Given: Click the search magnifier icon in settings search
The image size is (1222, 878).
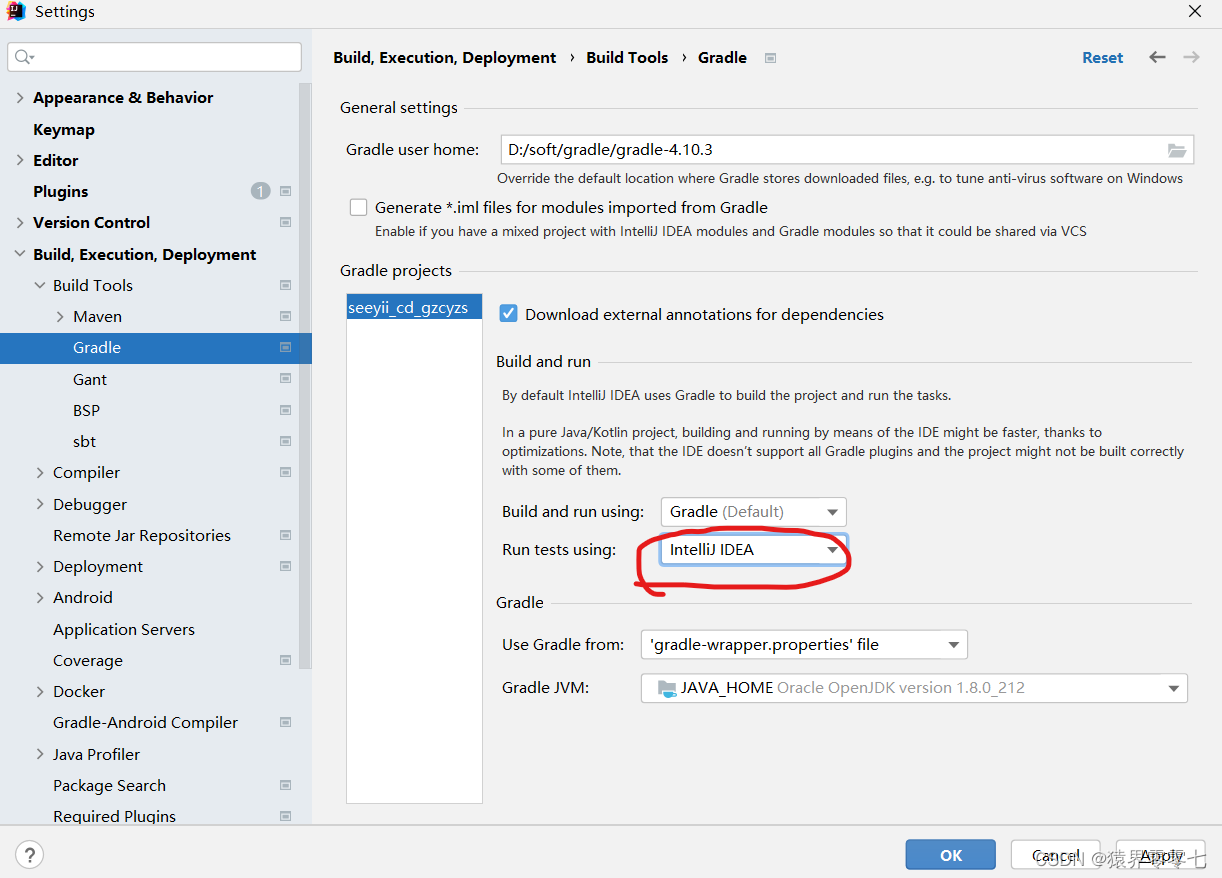Looking at the screenshot, I should [x=24, y=57].
